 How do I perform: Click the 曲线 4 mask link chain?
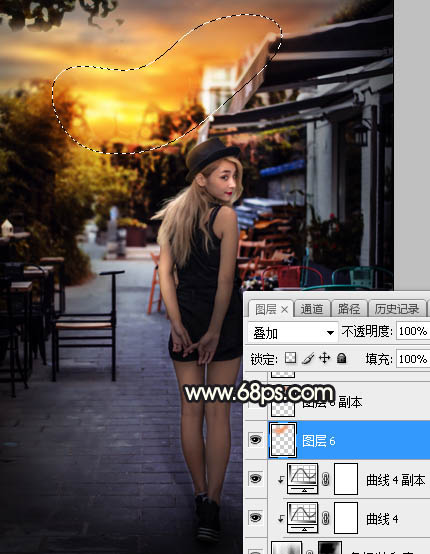pyautogui.click(x=326, y=518)
